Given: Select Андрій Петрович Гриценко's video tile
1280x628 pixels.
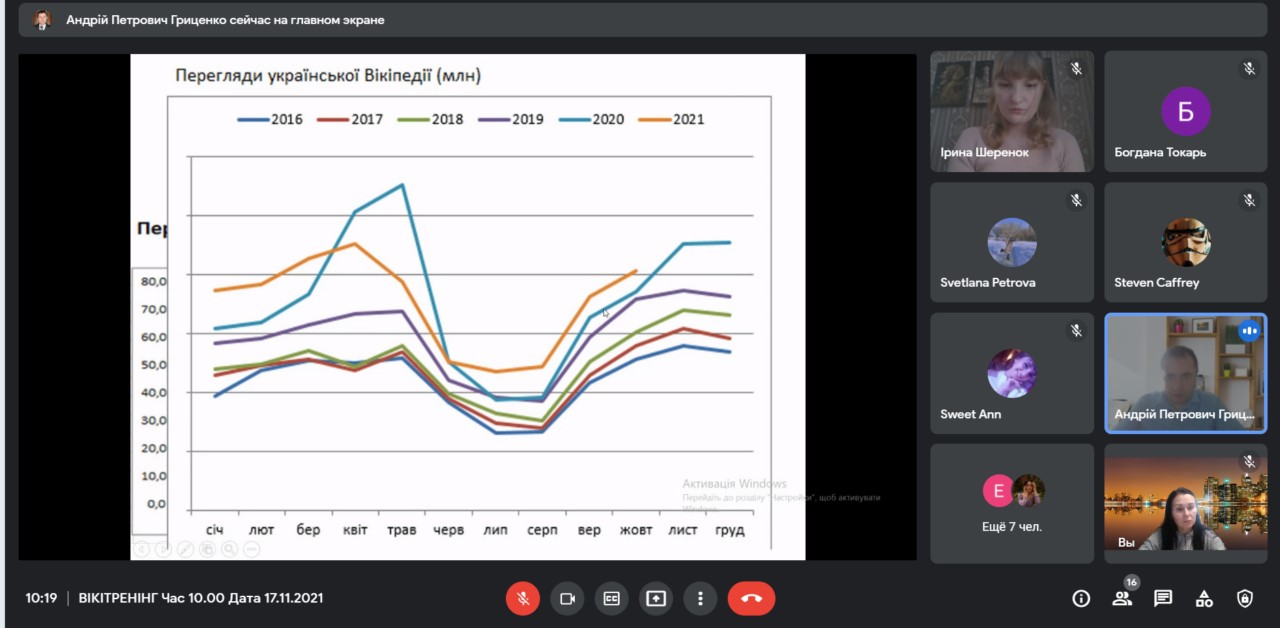Looking at the screenshot, I should click(x=1186, y=373).
